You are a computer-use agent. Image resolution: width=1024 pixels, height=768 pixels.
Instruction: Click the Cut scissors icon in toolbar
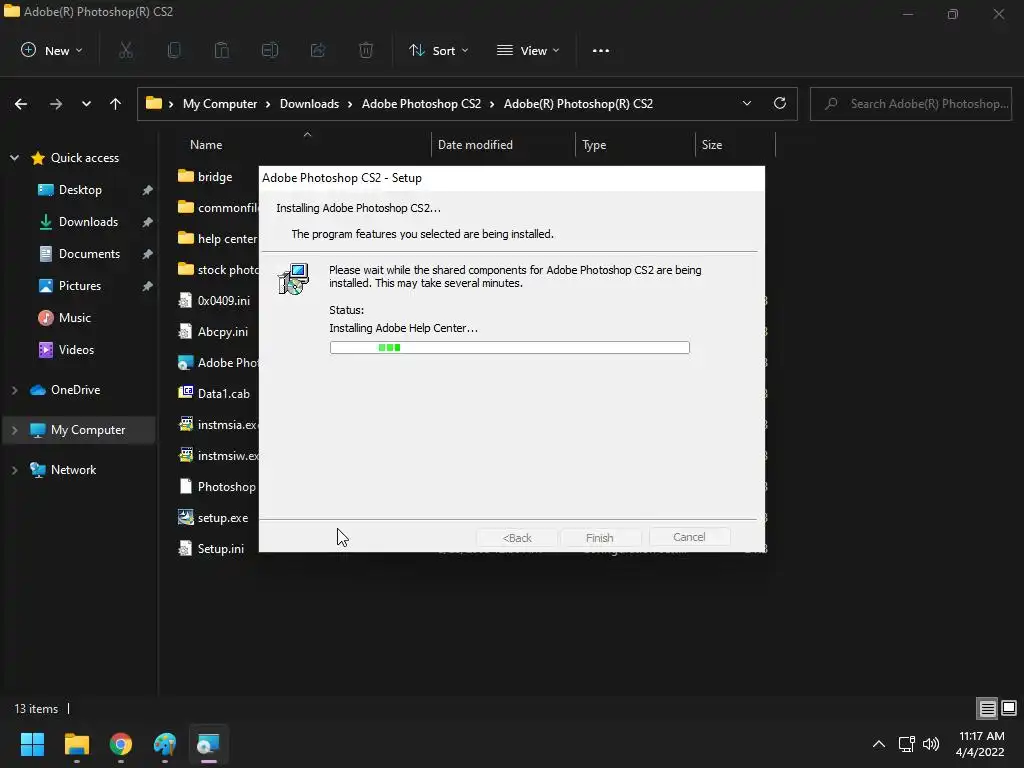click(x=125, y=50)
